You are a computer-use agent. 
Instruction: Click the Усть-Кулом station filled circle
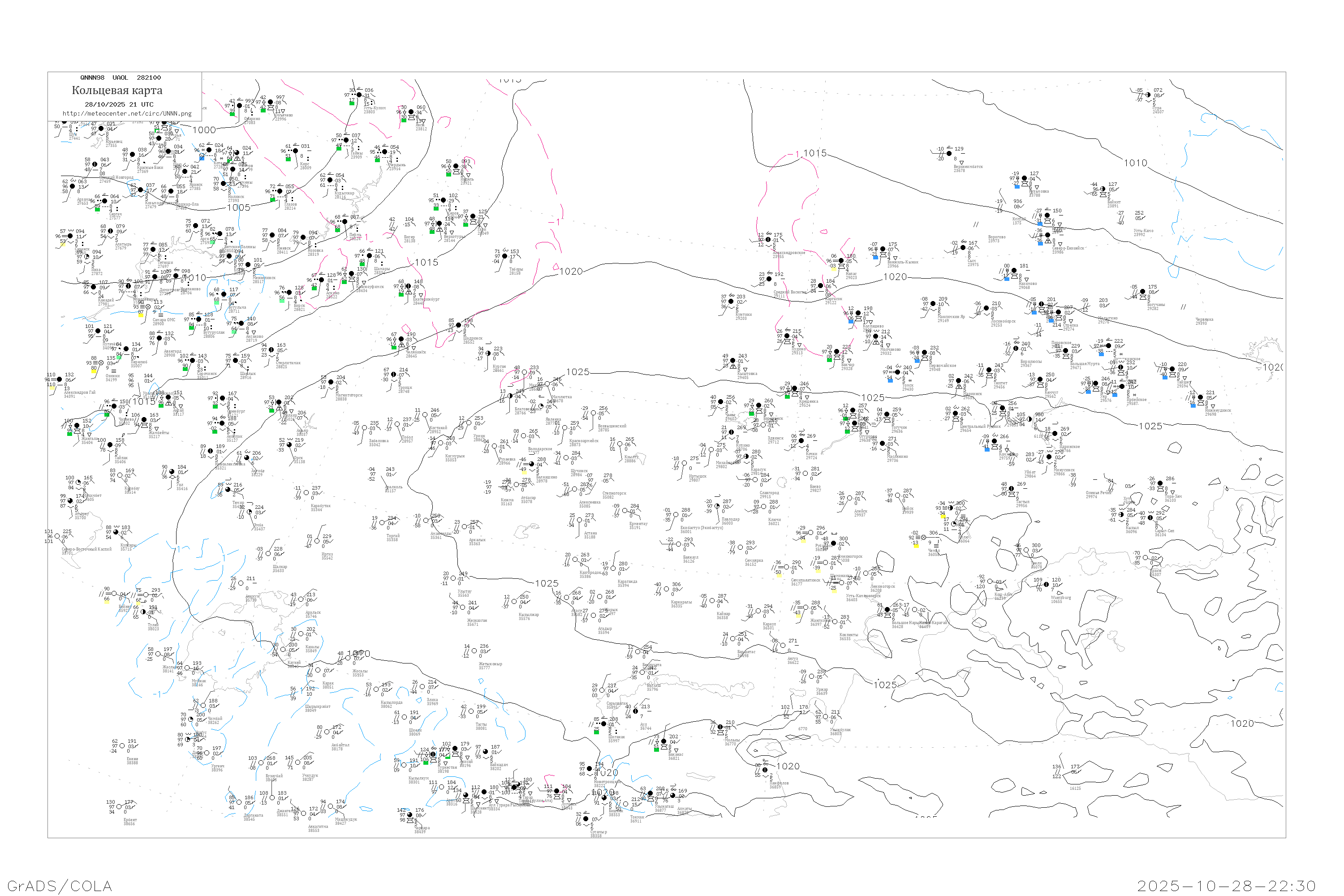click(x=359, y=95)
